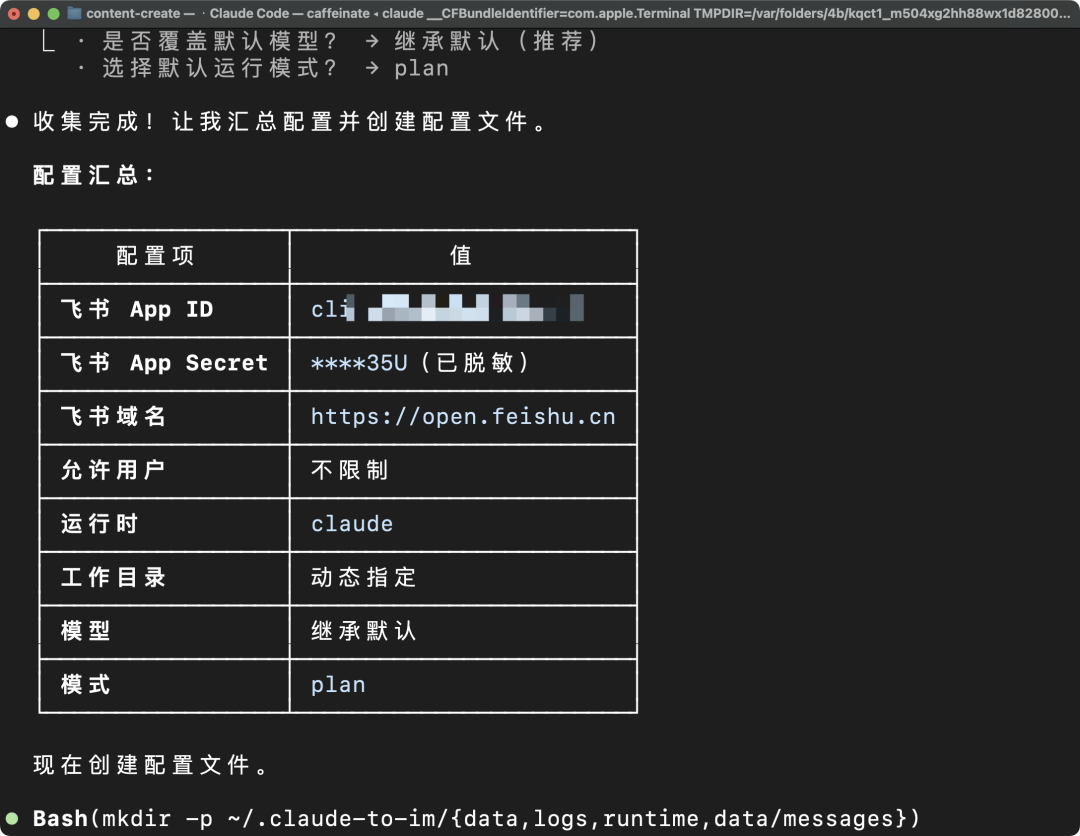
Task: Click the 继承默认 value in 模型 row
Action: [x=363, y=631]
